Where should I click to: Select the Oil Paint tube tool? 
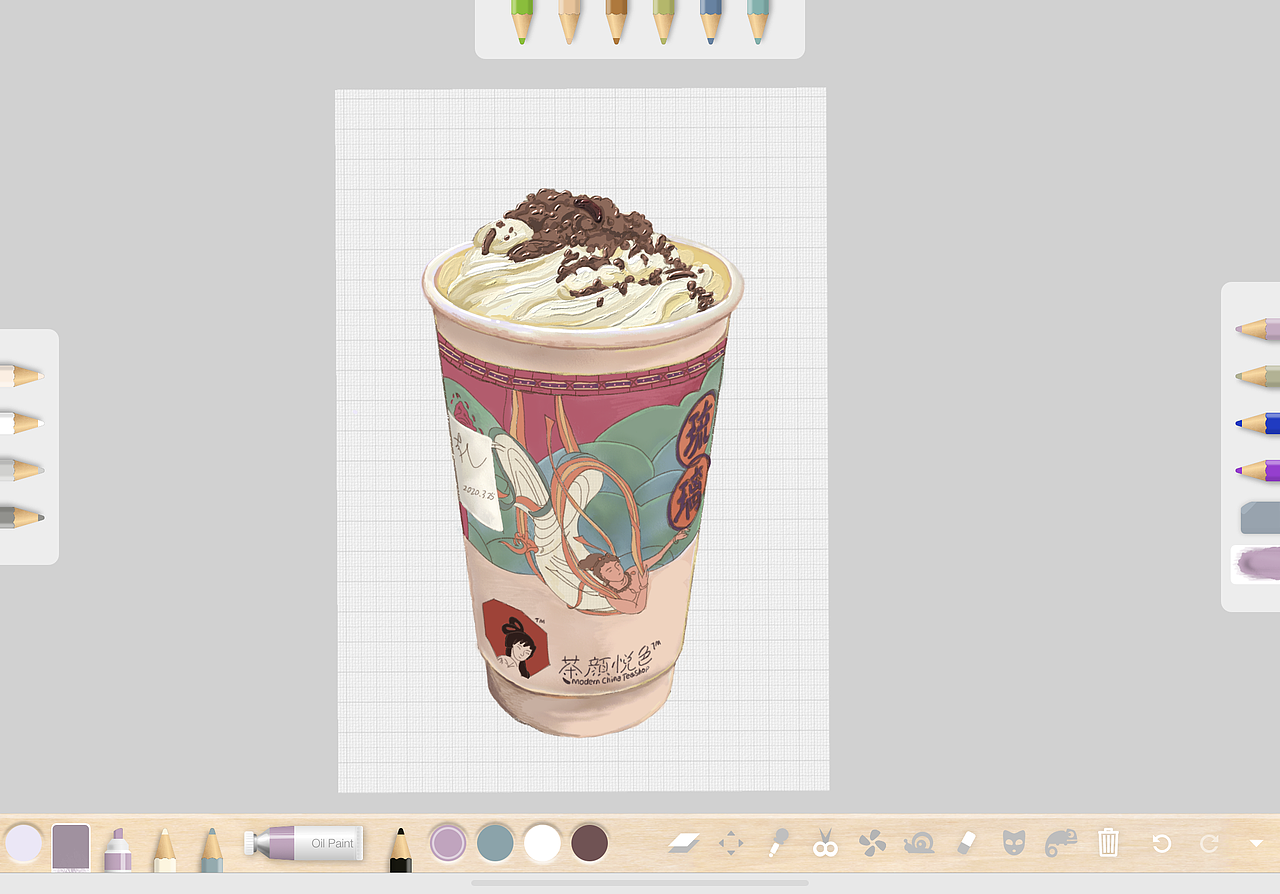[303, 843]
